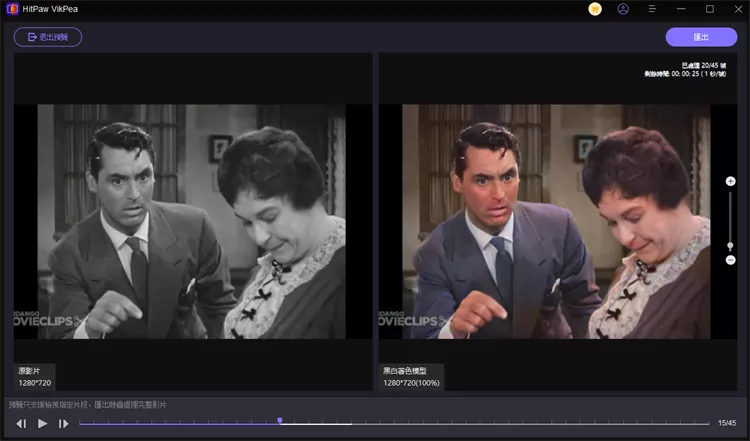This screenshot has width=750, height=441.
Task: Open the user account profile icon
Action: click(x=623, y=9)
